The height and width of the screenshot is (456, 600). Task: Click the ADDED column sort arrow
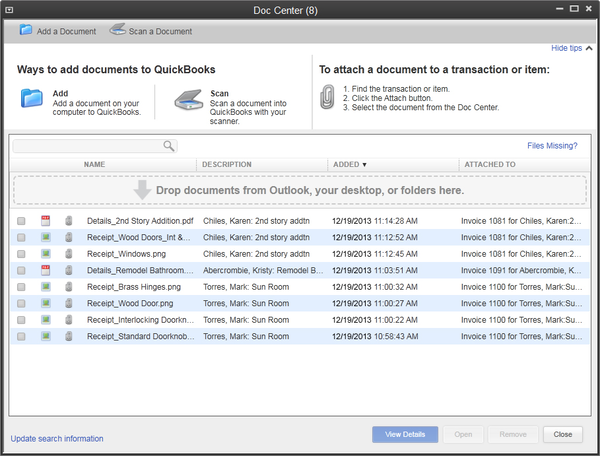364,164
